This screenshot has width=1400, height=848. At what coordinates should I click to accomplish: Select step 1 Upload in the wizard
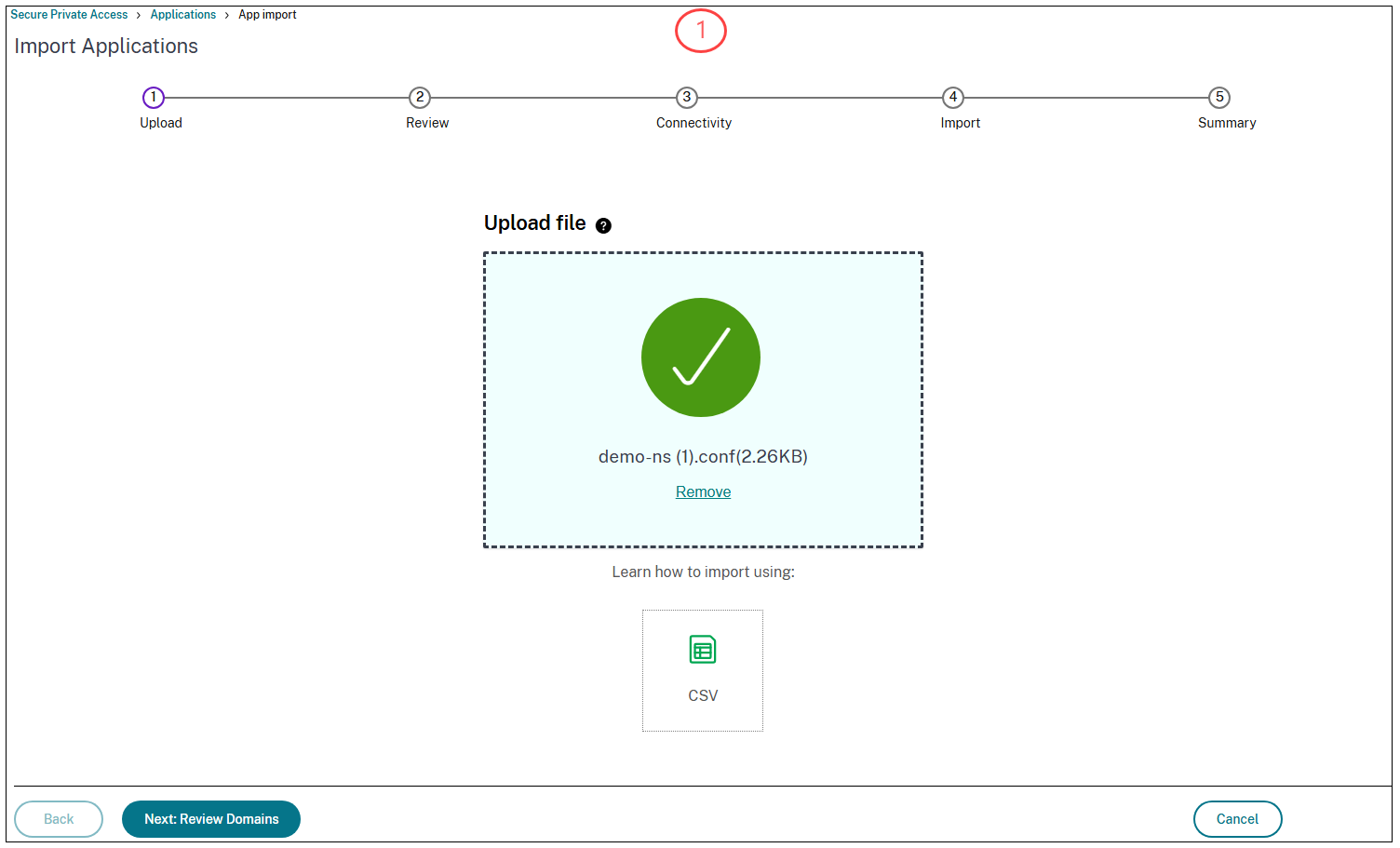(x=154, y=97)
